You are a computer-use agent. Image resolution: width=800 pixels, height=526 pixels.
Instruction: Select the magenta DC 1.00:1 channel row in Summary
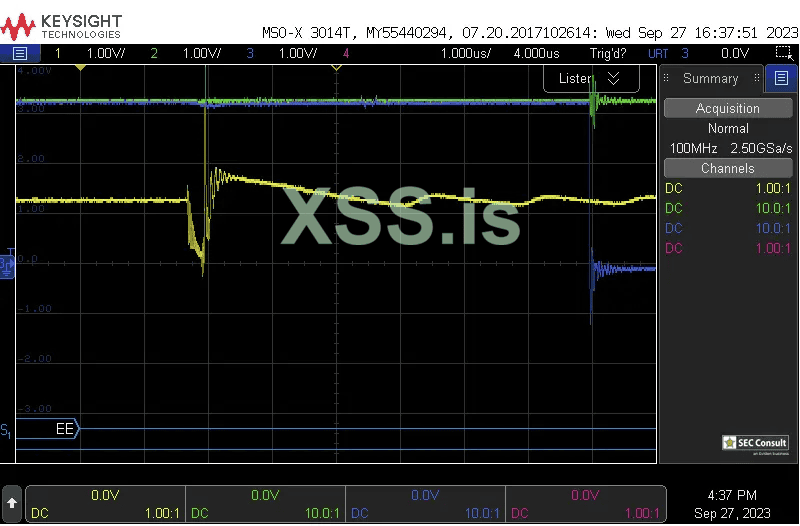[x=728, y=248]
